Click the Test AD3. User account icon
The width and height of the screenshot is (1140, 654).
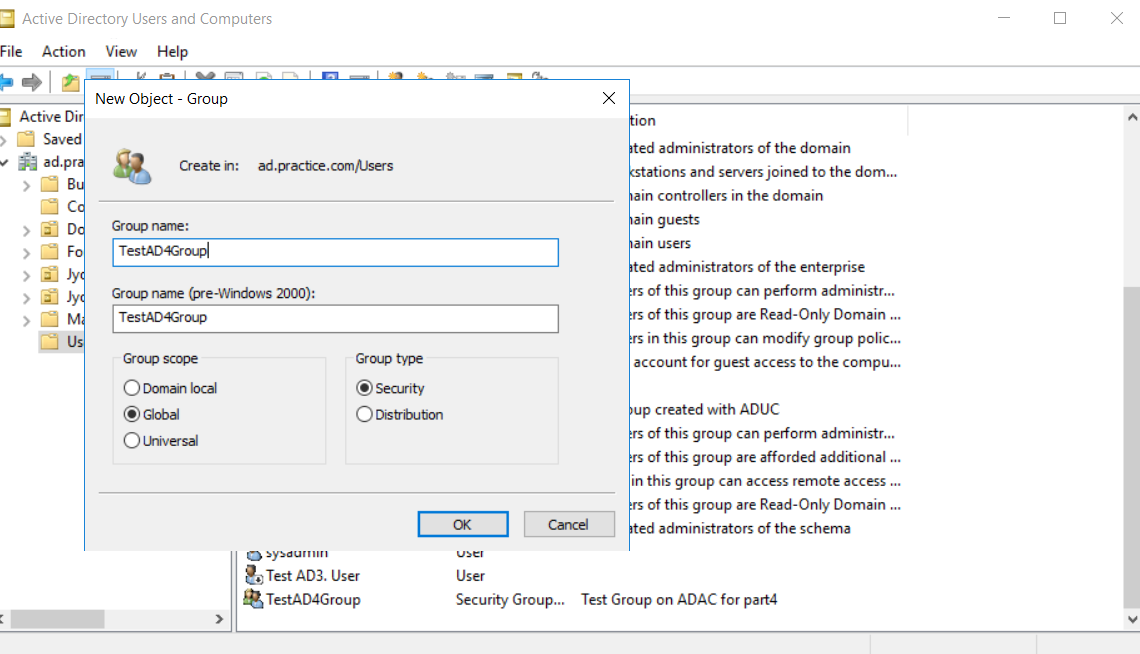[254, 575]
